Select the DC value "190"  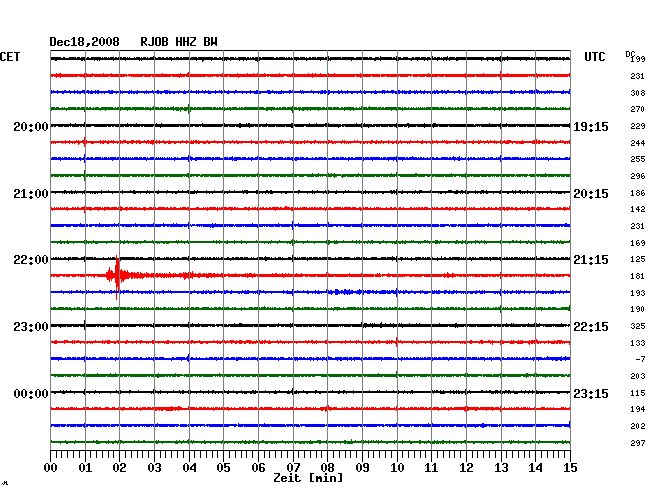point(638,309)
